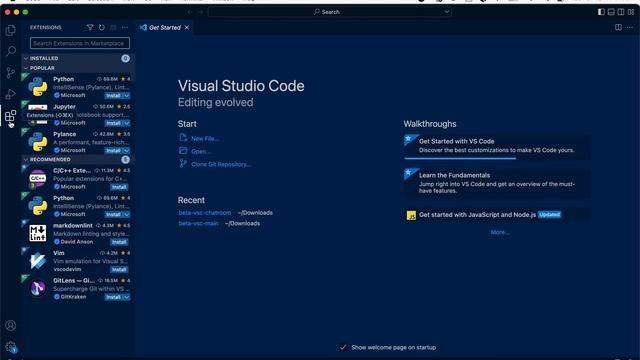Focus Search Extensions in Marketplace field
Viewport: 640px width, 360px height.
[80, 43]
